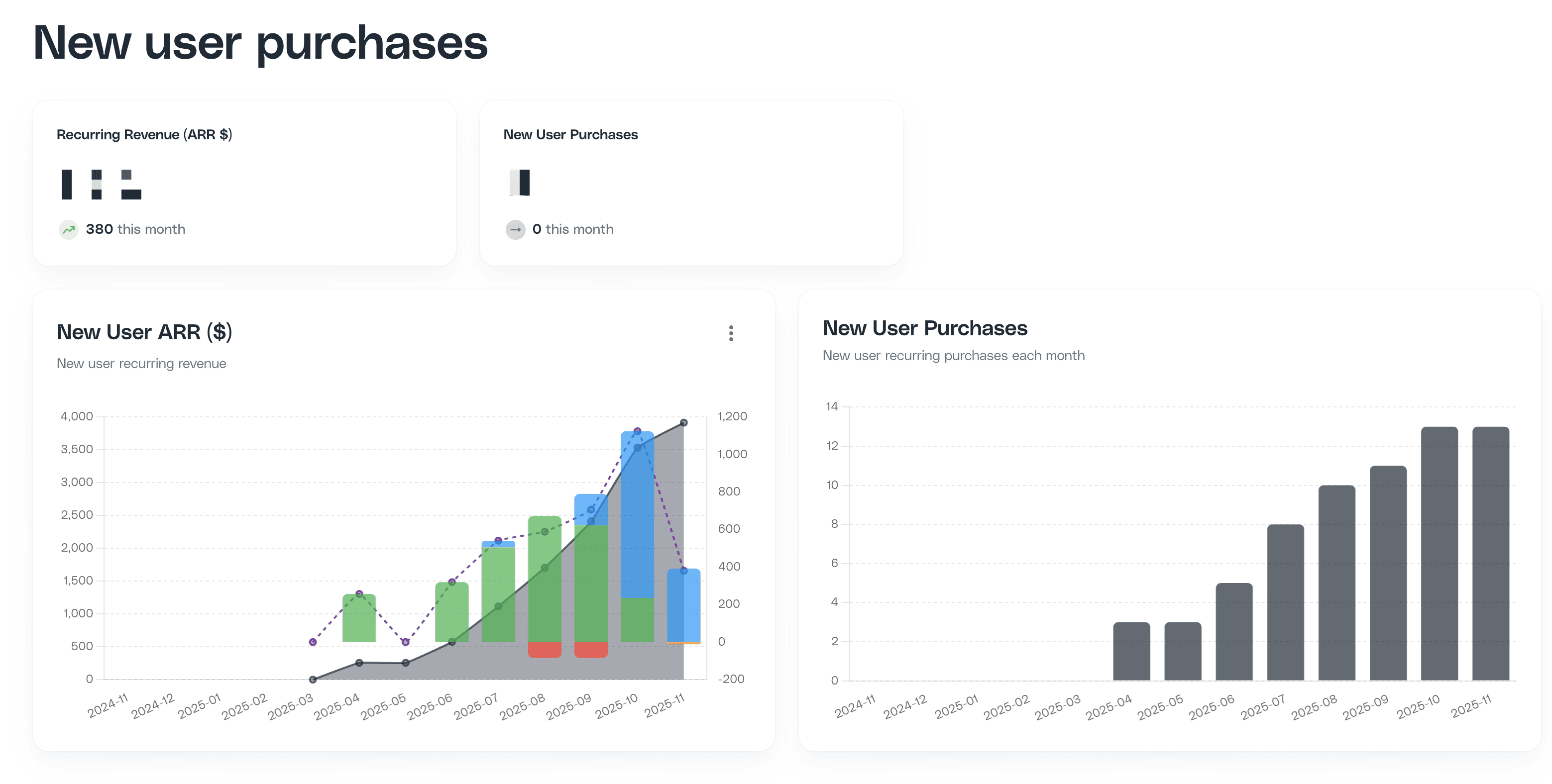
Task: Click the red segment under the 2025-08 bar
Action: [x=544, y=650]
